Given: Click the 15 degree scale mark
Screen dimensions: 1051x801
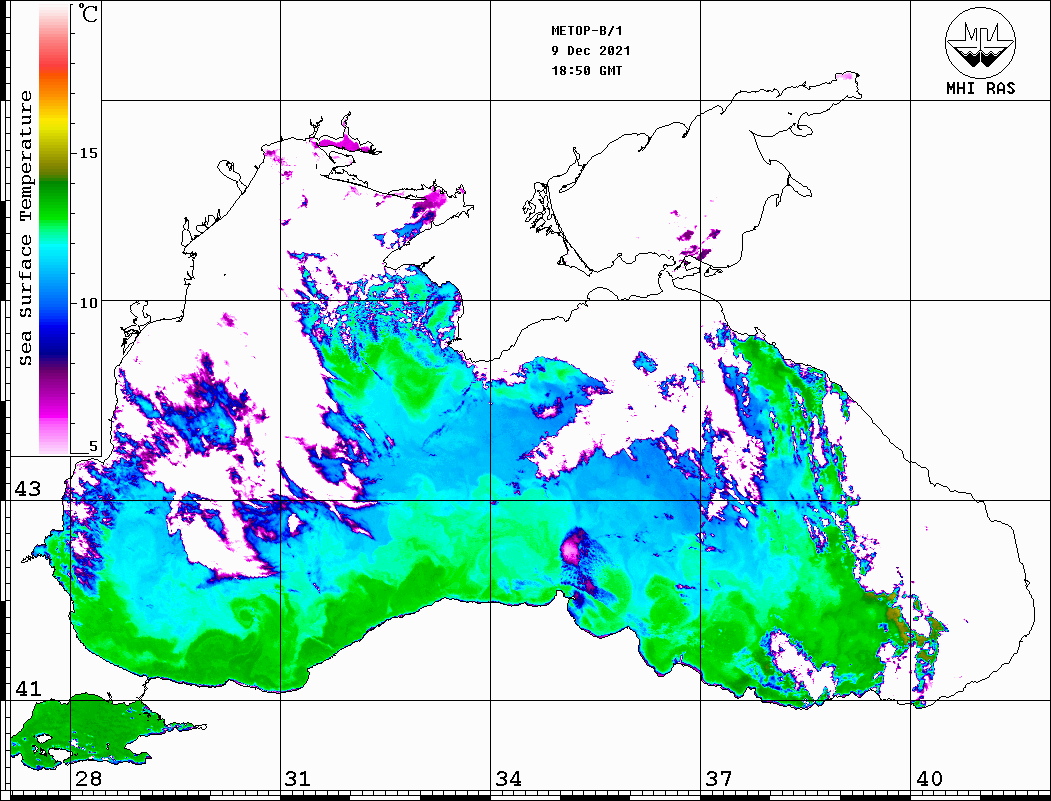Looking at the screenshot, I should click(x=88, y=153).
